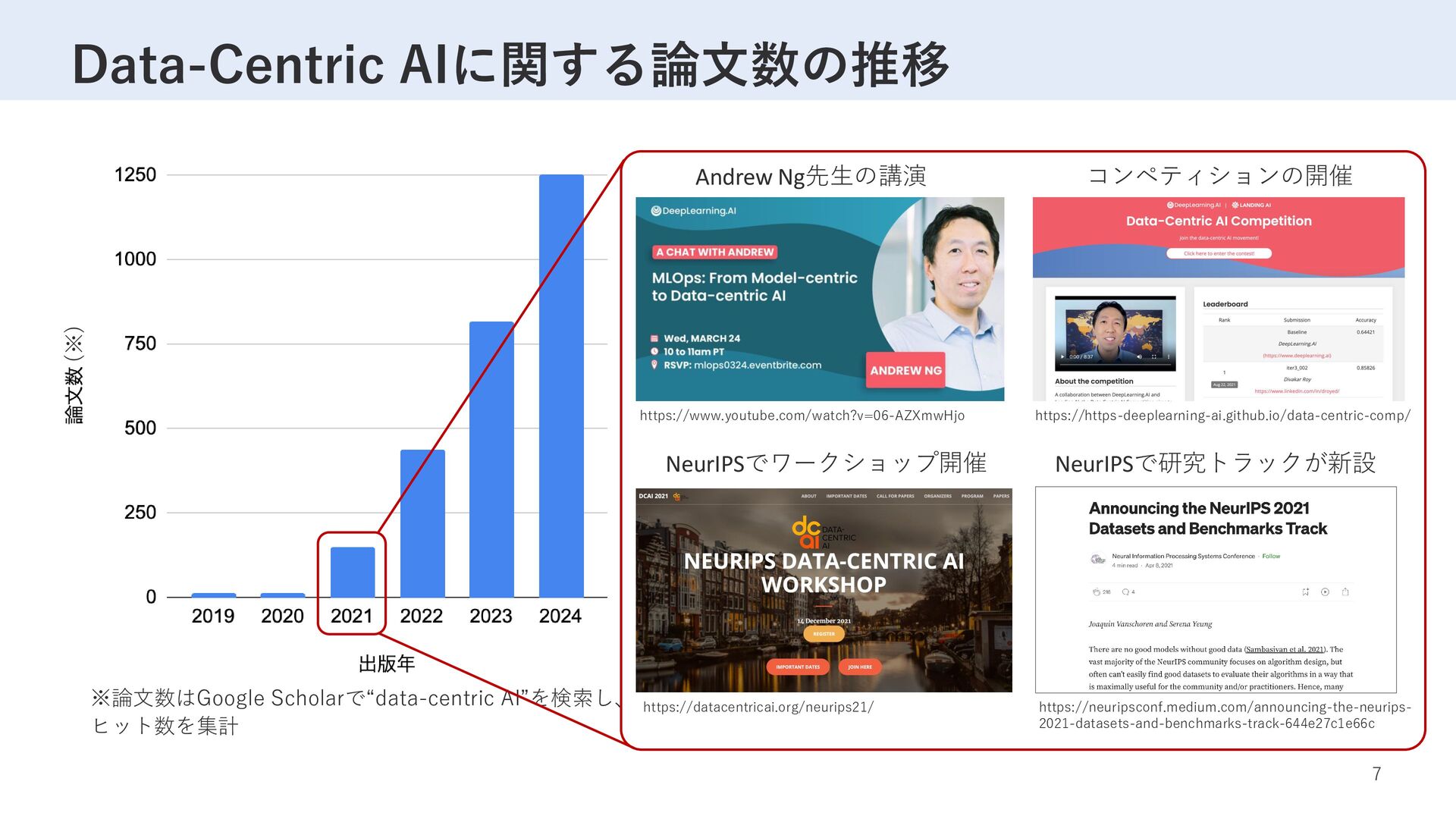Click the Sambasivan et al. 2021 link
The width and height of the screenshot is (1456, 819).
[1285, 649]
